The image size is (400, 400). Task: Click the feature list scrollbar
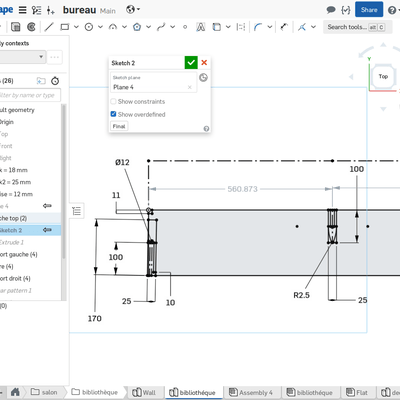[63, 182]
